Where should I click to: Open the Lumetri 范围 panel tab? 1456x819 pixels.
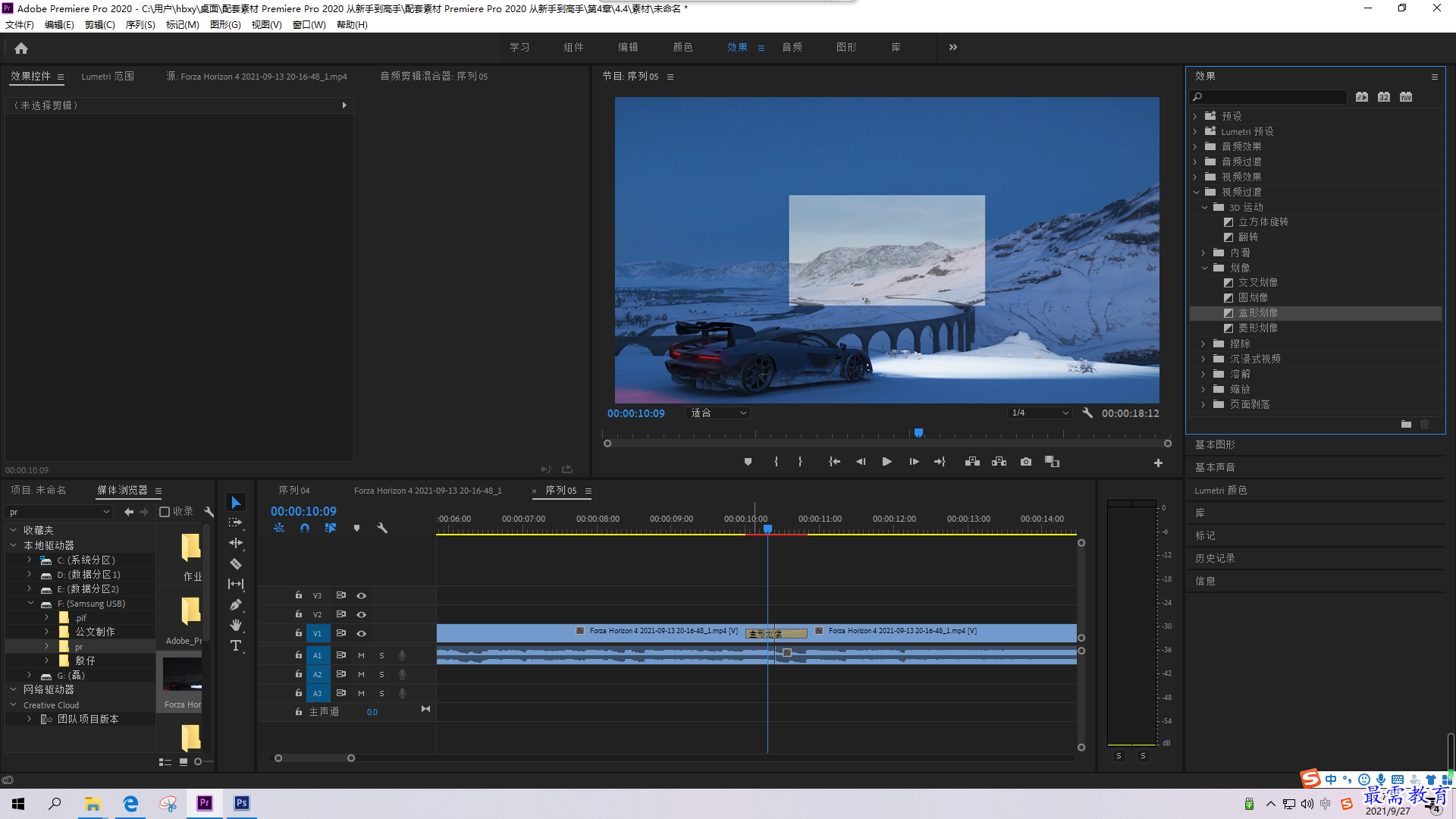coord(108,77)
